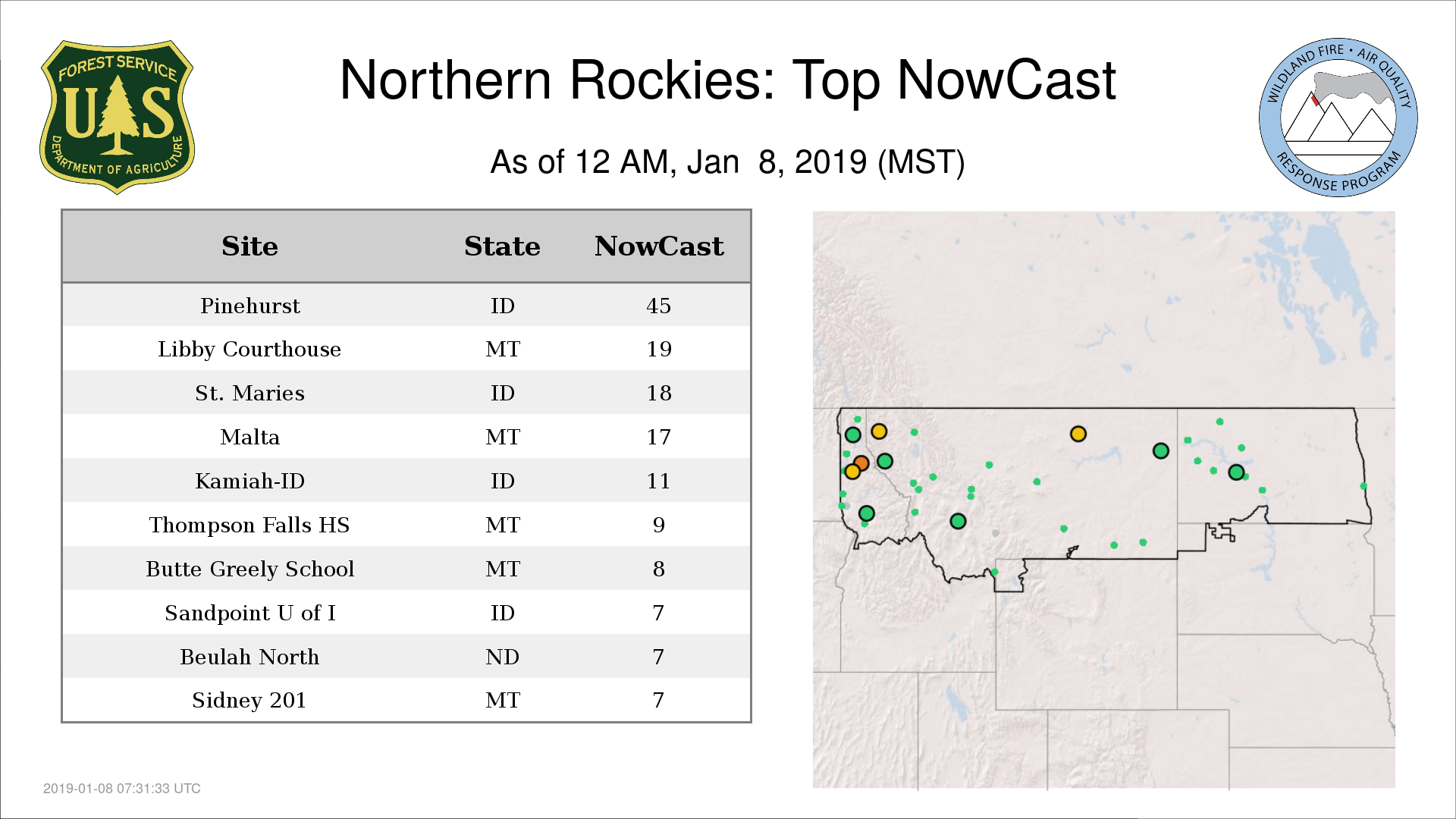Click the NowCast column header
This screenshot has width=1456, height=819.
pos(658,246)
